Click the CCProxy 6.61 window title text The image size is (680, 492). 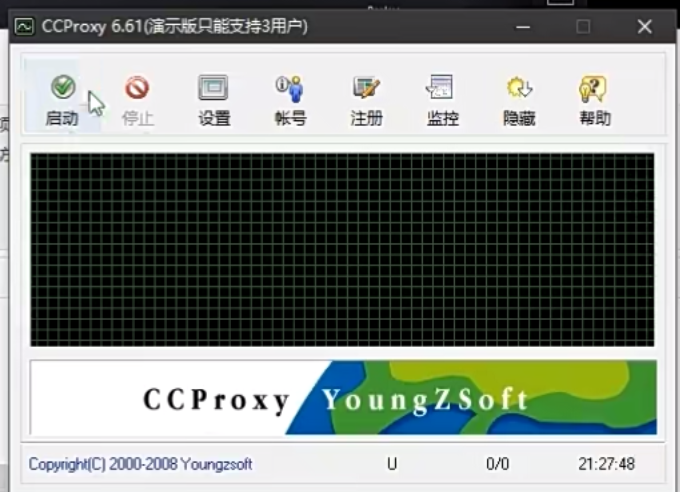tap(174, 26)
